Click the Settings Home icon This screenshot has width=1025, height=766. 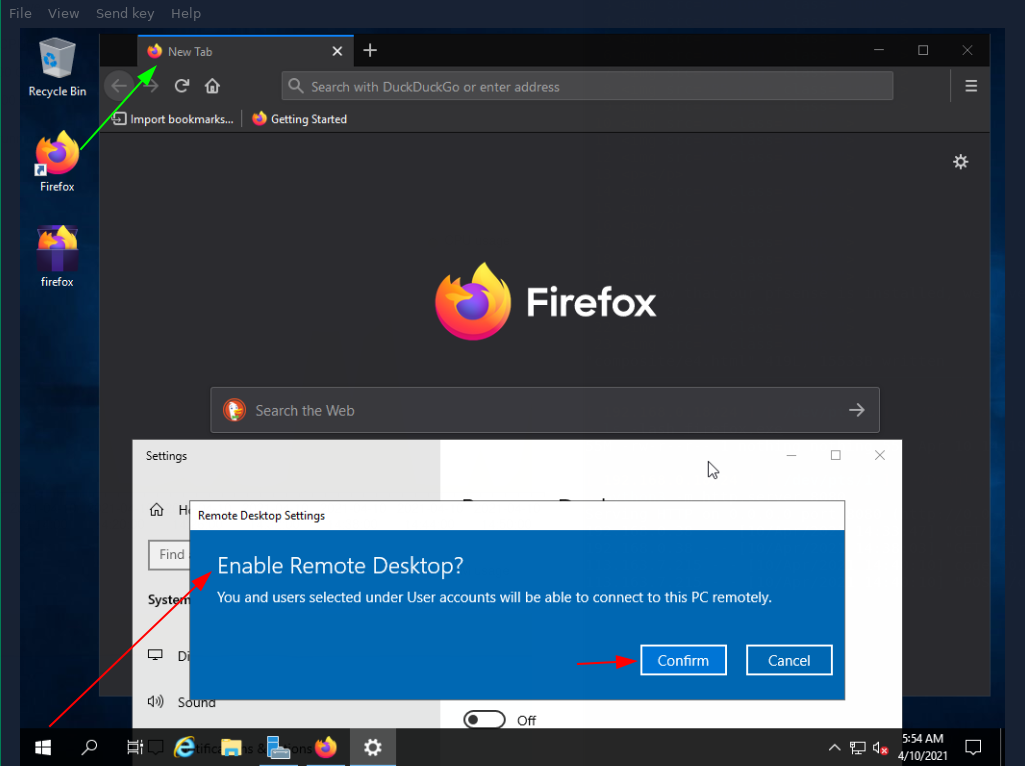point(157,510)
